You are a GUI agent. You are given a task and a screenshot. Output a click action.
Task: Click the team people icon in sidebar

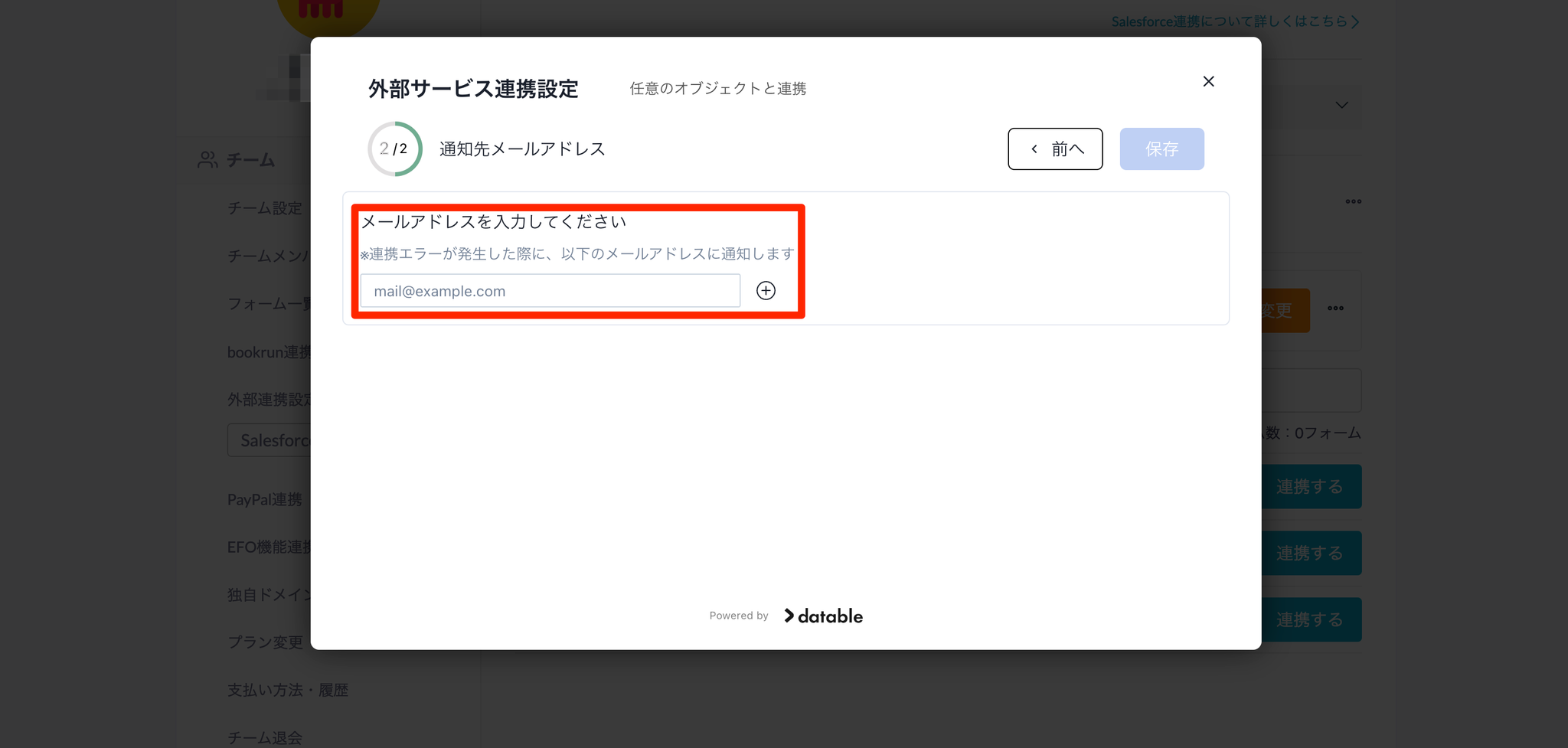[207, 160]
